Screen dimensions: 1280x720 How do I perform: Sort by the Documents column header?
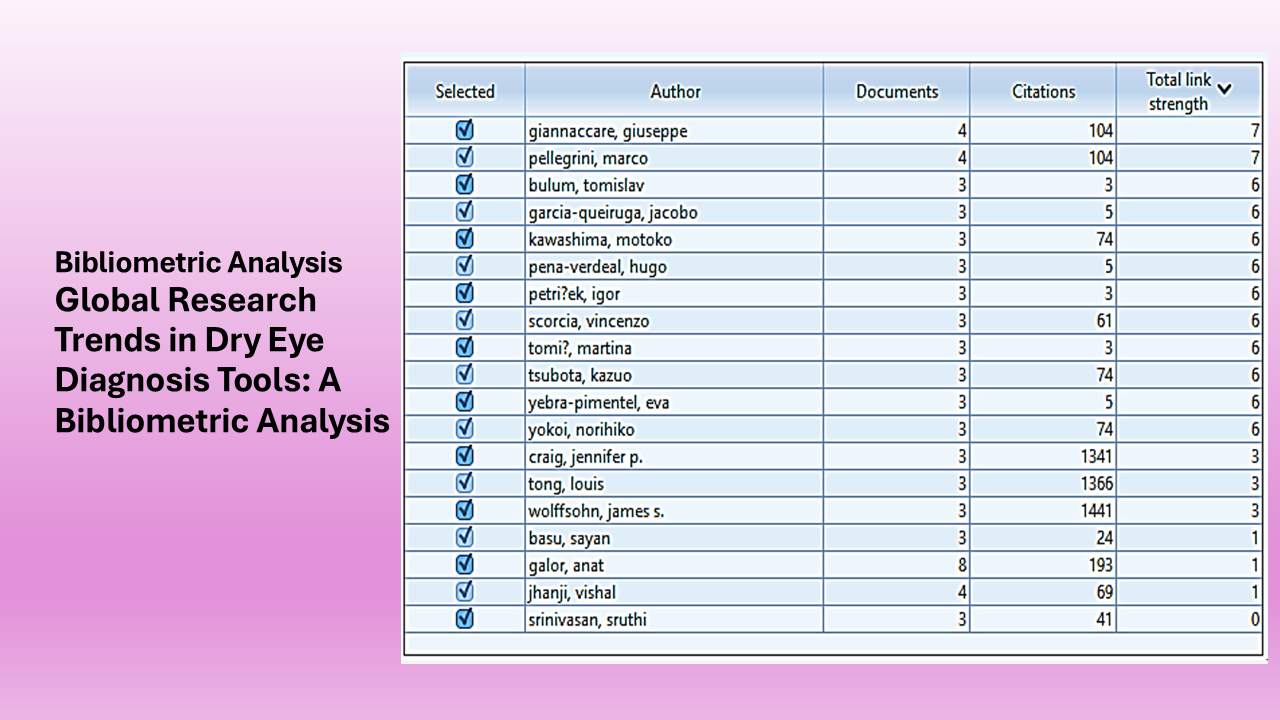tap(897, 92)
